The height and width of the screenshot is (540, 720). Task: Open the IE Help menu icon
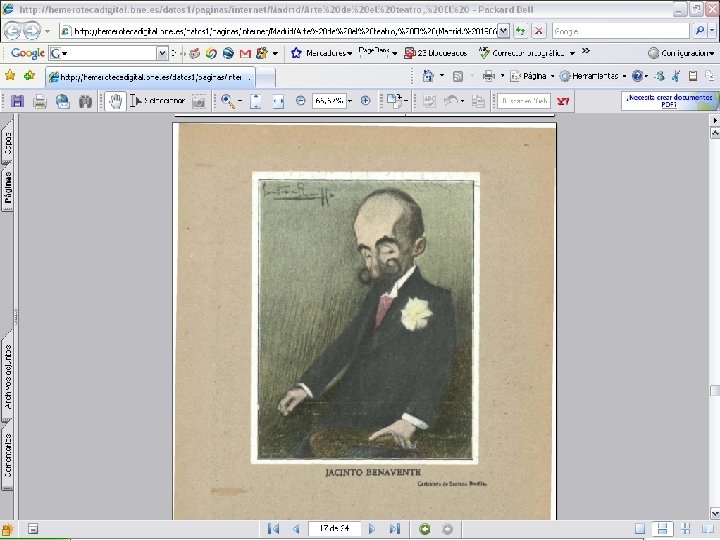(637, 76)
